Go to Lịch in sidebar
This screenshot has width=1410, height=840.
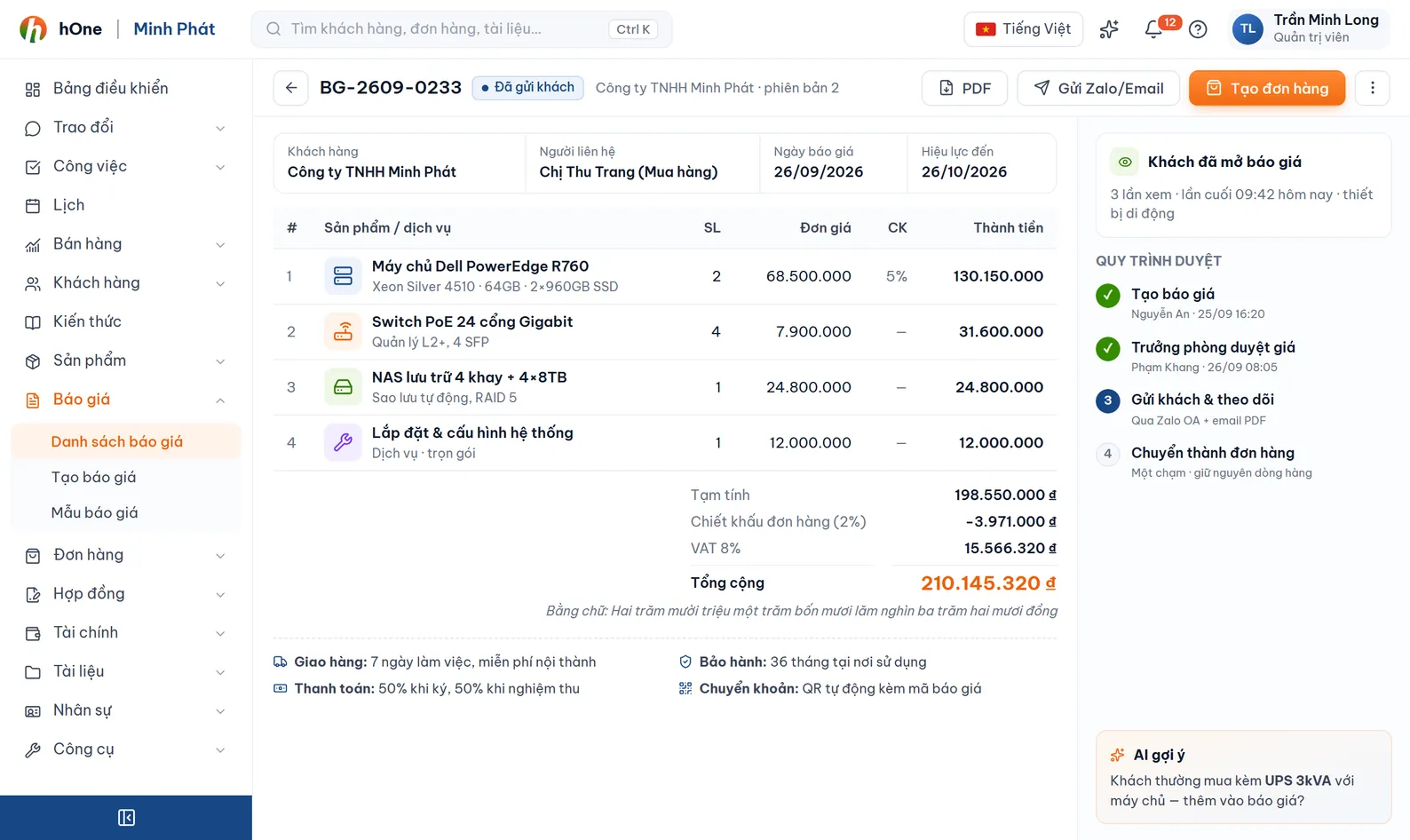click(126, 205)
